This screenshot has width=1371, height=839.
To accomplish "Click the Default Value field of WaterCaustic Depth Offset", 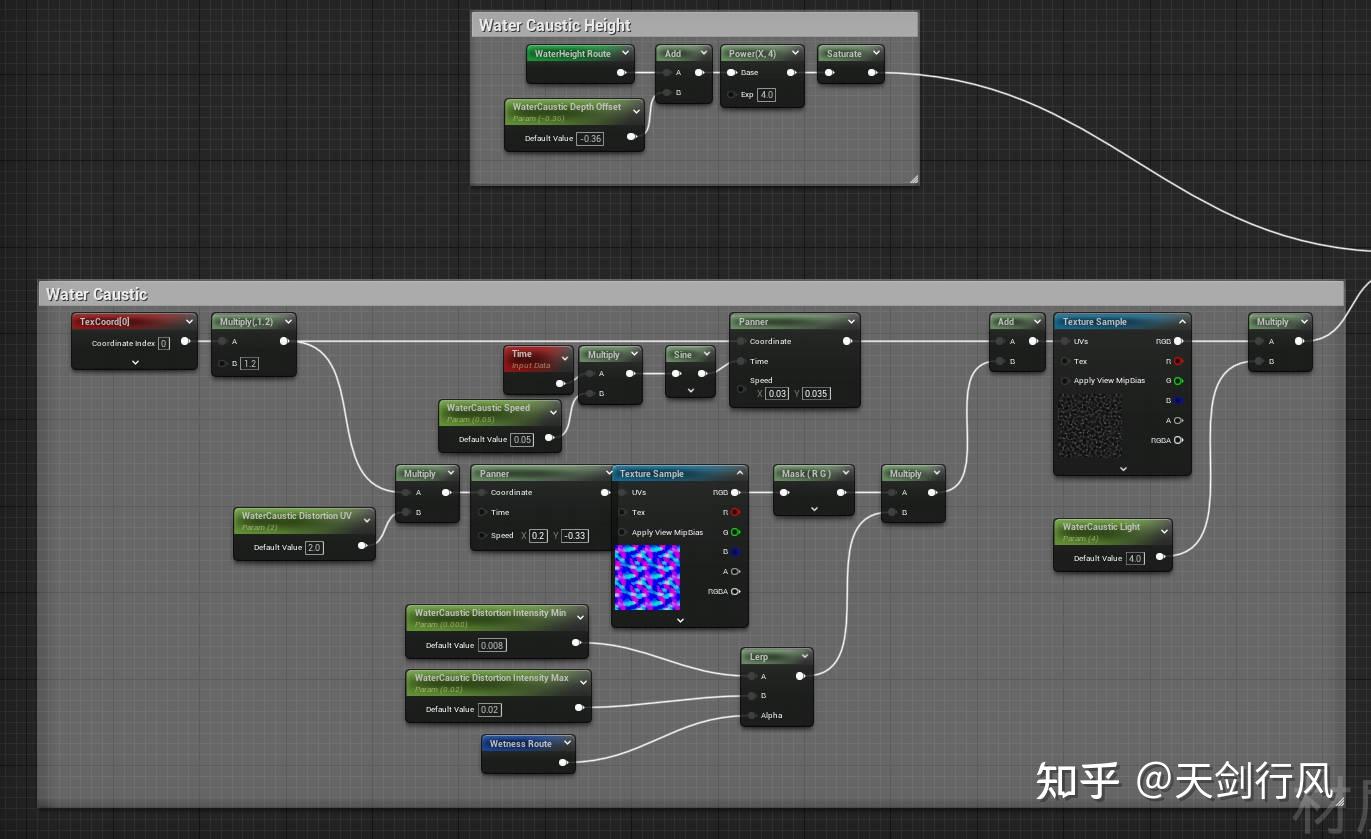I will coord(590,138).
